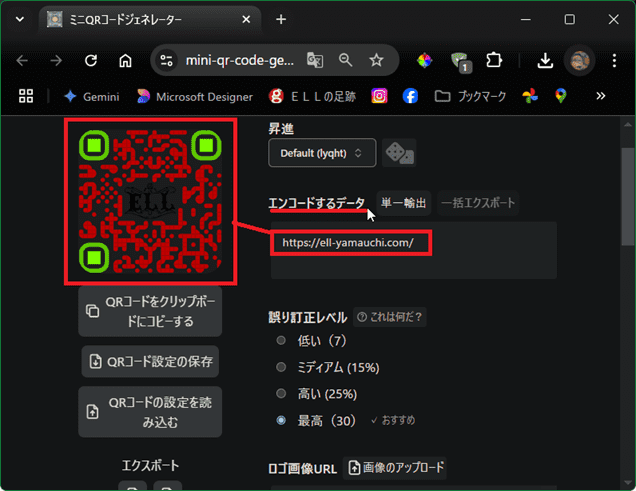Image resolution: width=636 pixels, height=491 pixels.
Task: Select the 低い (7) error correction level
Action: 281,341
